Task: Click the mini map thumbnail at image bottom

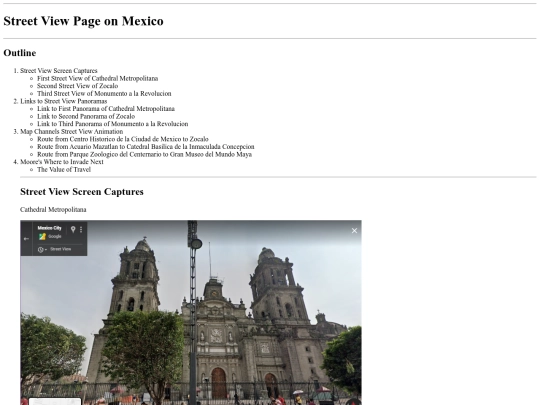Action: point(55,402)
